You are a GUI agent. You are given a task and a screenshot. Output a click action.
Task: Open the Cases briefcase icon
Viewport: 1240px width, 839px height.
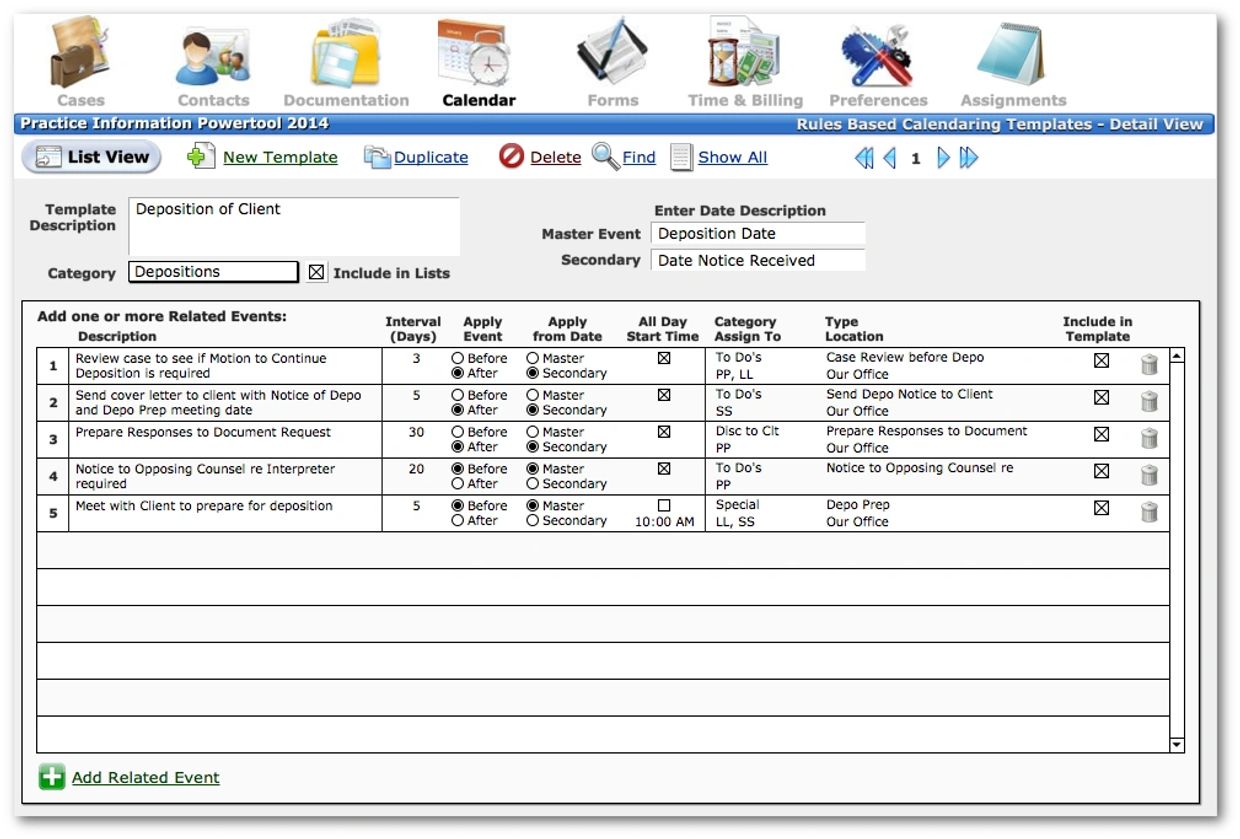[78, 55]
